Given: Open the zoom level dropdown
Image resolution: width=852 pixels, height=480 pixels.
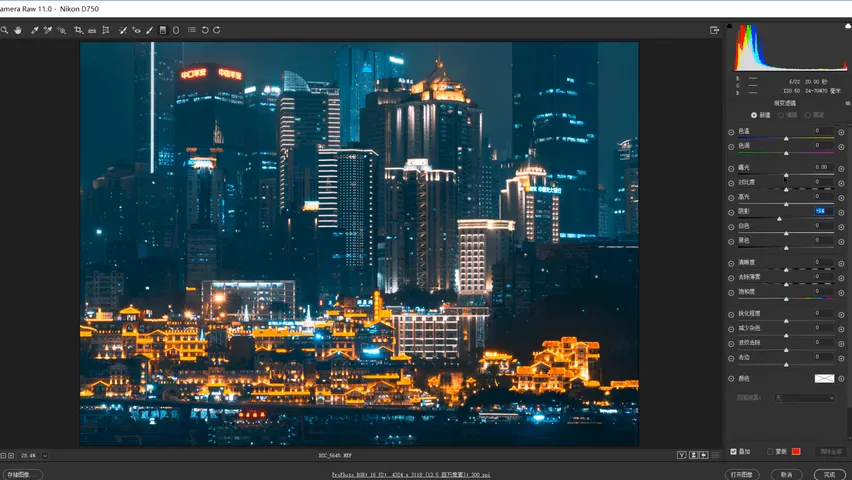Looking at the screenshot, I should tap(45, 456).
